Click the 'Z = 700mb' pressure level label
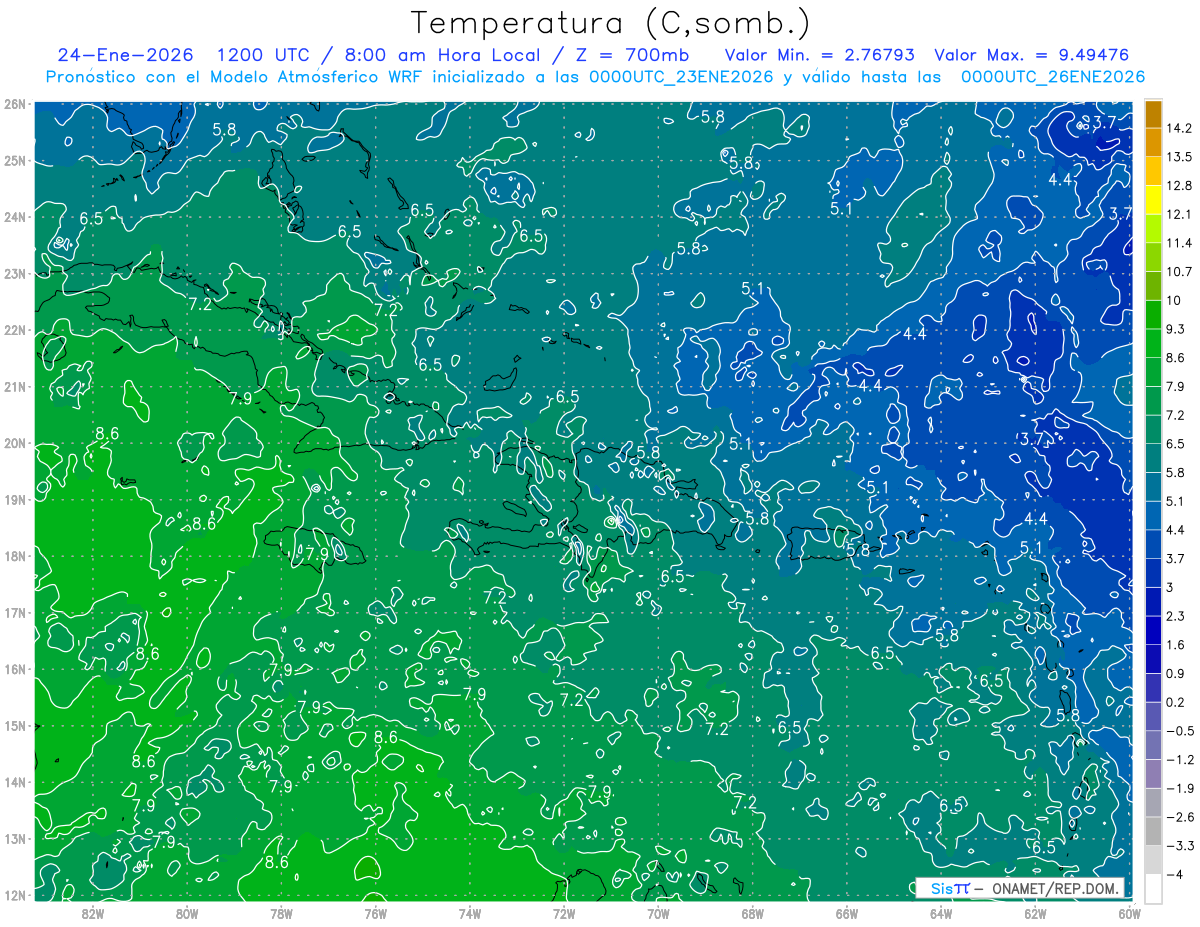The width and height of the screenshot is (1200, 927). (633, 55)
